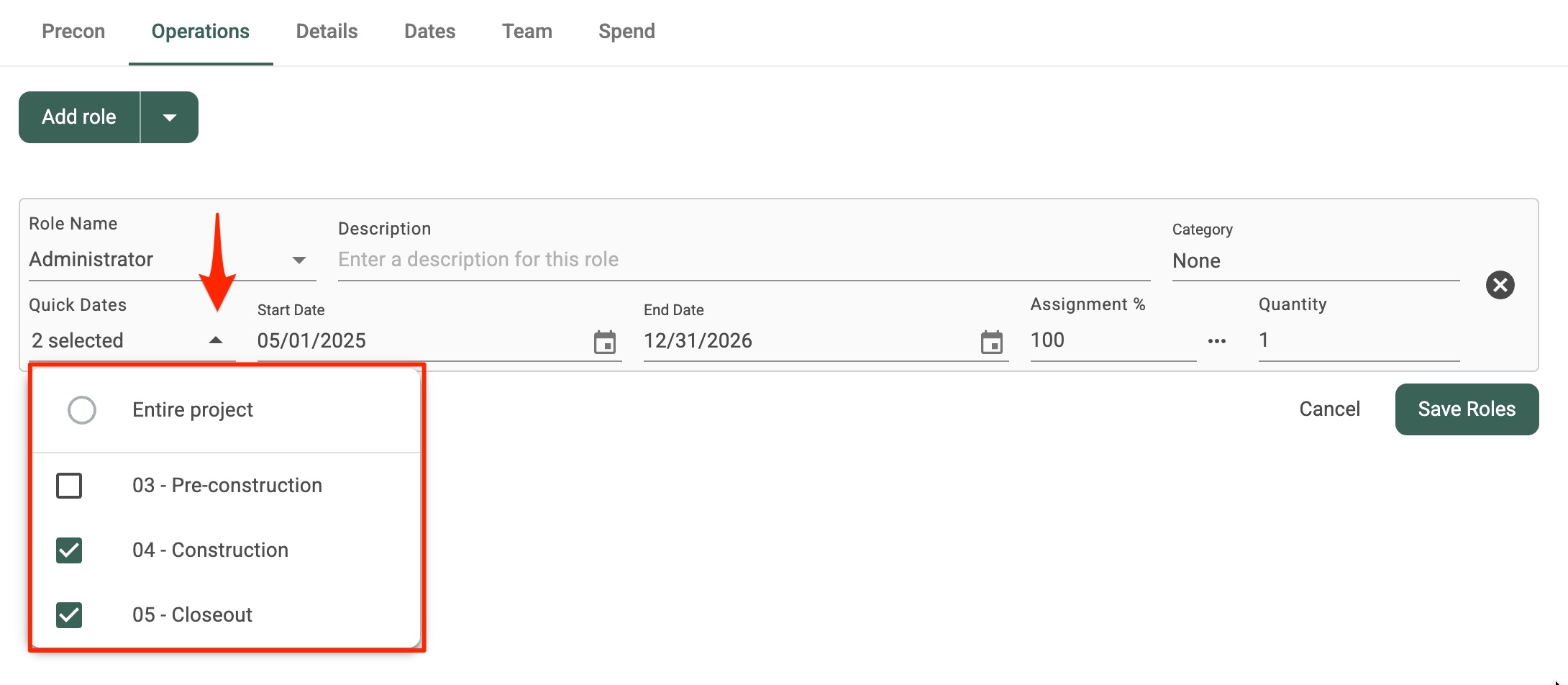Click the 05 - Closeout option label
The width and height of the screenshot is (1568, 685).
(x=192, y=615)
